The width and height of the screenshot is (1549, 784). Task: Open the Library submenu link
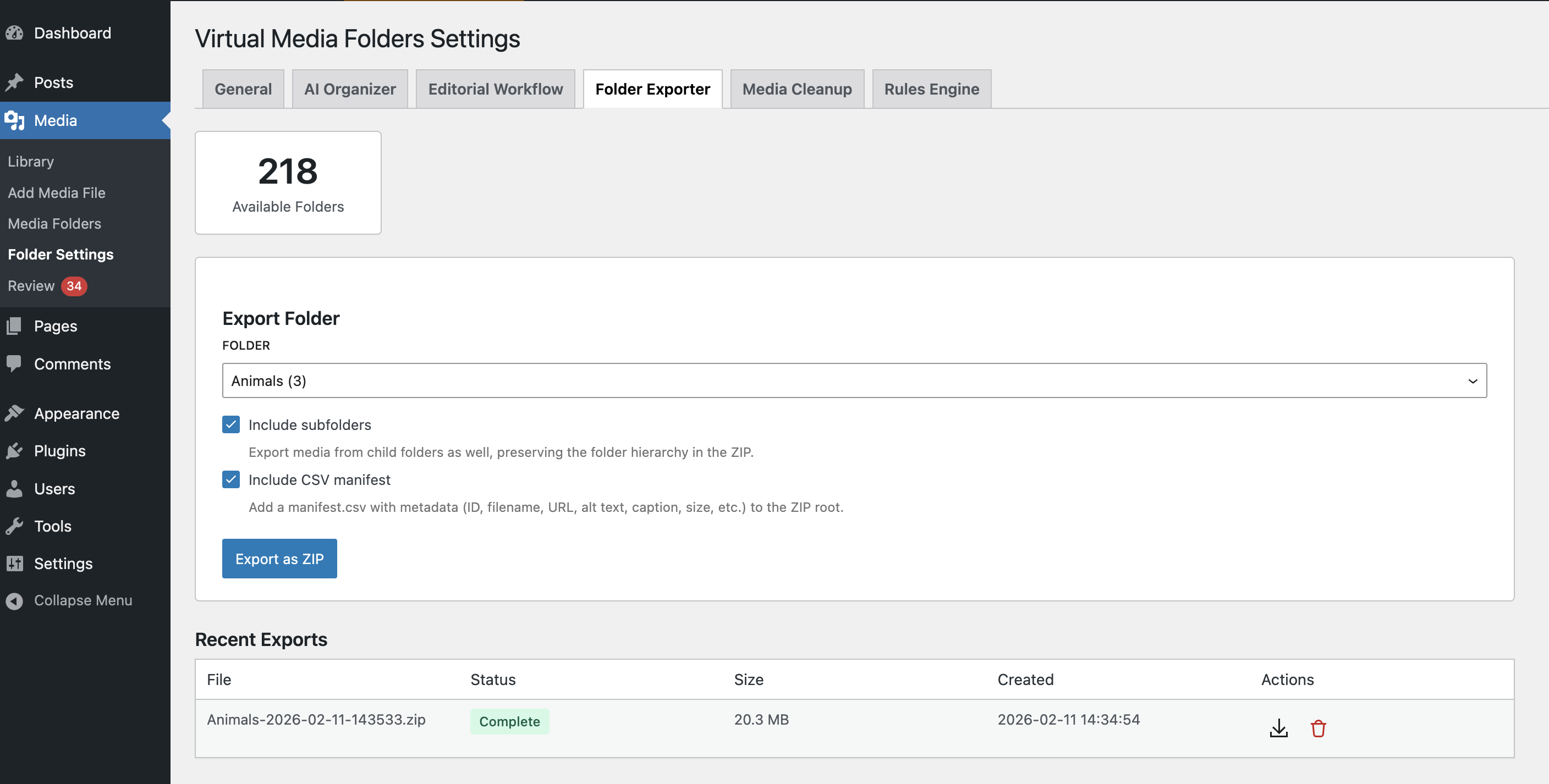tap(31, 162)
